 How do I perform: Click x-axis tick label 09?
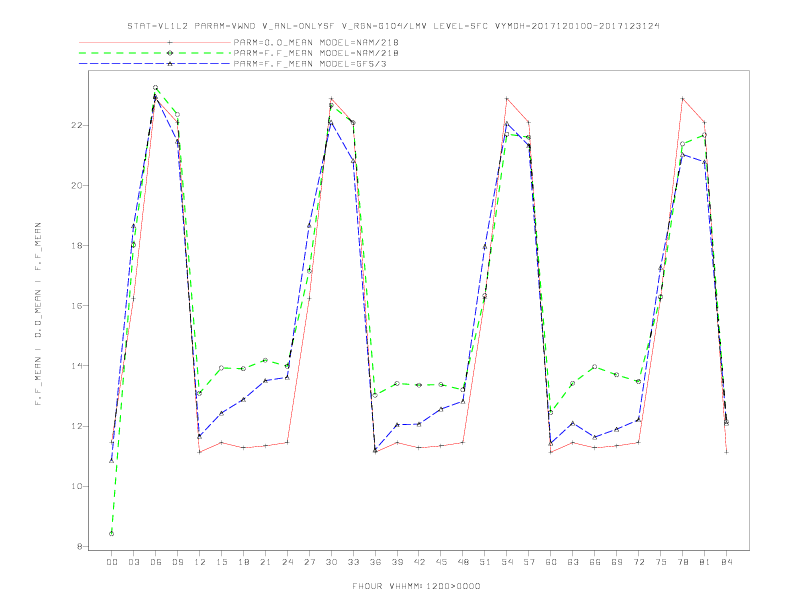pos(177,562)
